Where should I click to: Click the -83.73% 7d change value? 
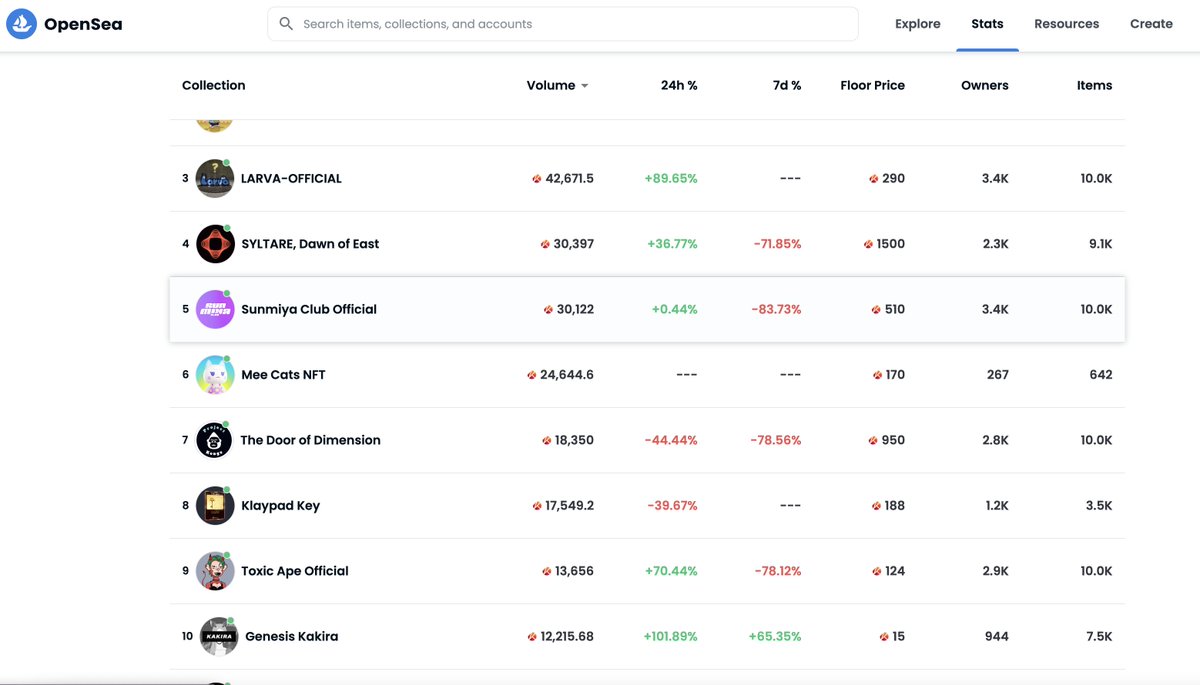tap(776, 310)
